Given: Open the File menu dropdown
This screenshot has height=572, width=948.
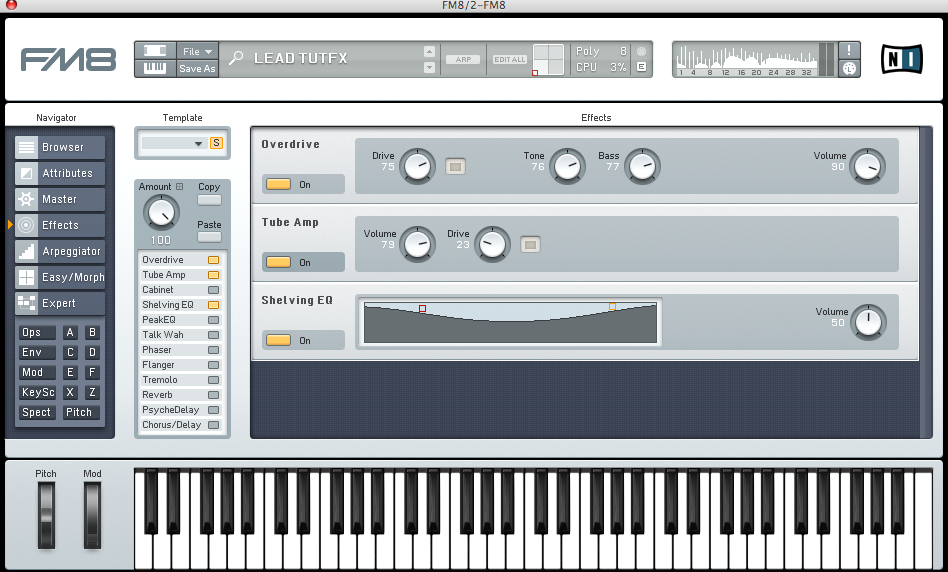Looking at the screenshot, I should point(197,51).
